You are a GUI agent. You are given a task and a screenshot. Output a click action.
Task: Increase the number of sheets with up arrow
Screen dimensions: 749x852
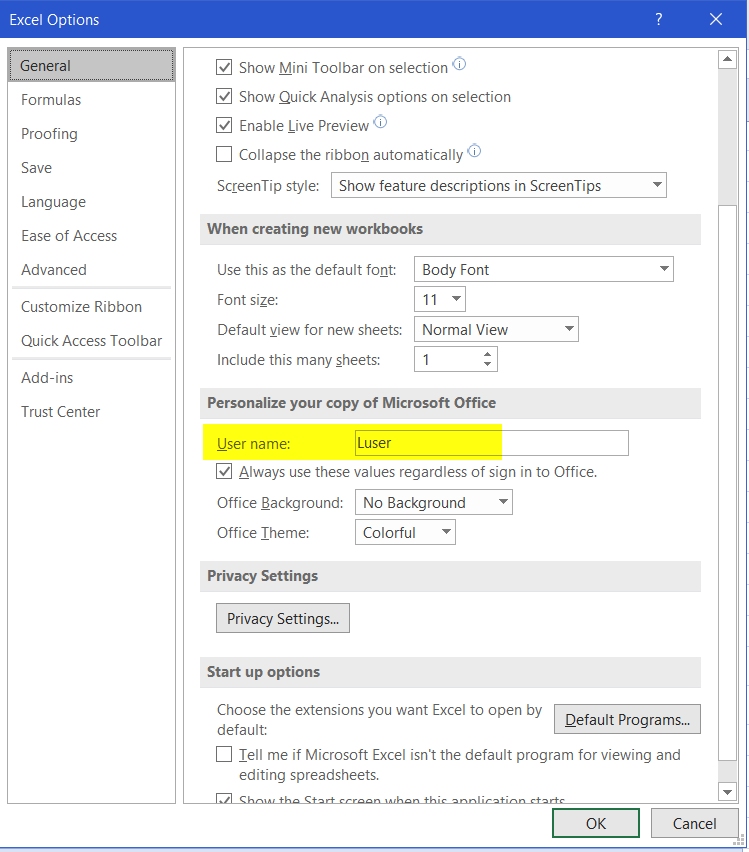[x=488, y=354]
